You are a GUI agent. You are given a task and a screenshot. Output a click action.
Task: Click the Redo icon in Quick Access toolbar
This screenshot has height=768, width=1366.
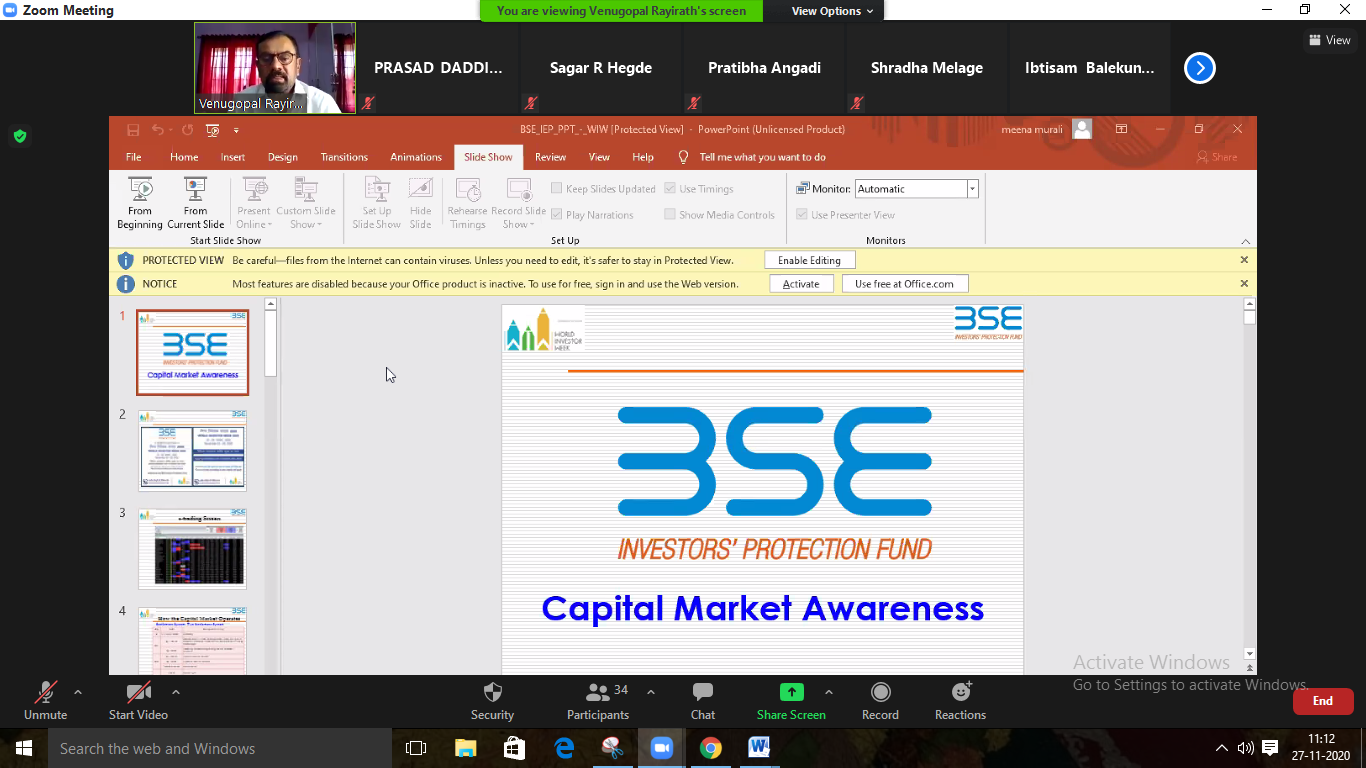tap(187, 130)
